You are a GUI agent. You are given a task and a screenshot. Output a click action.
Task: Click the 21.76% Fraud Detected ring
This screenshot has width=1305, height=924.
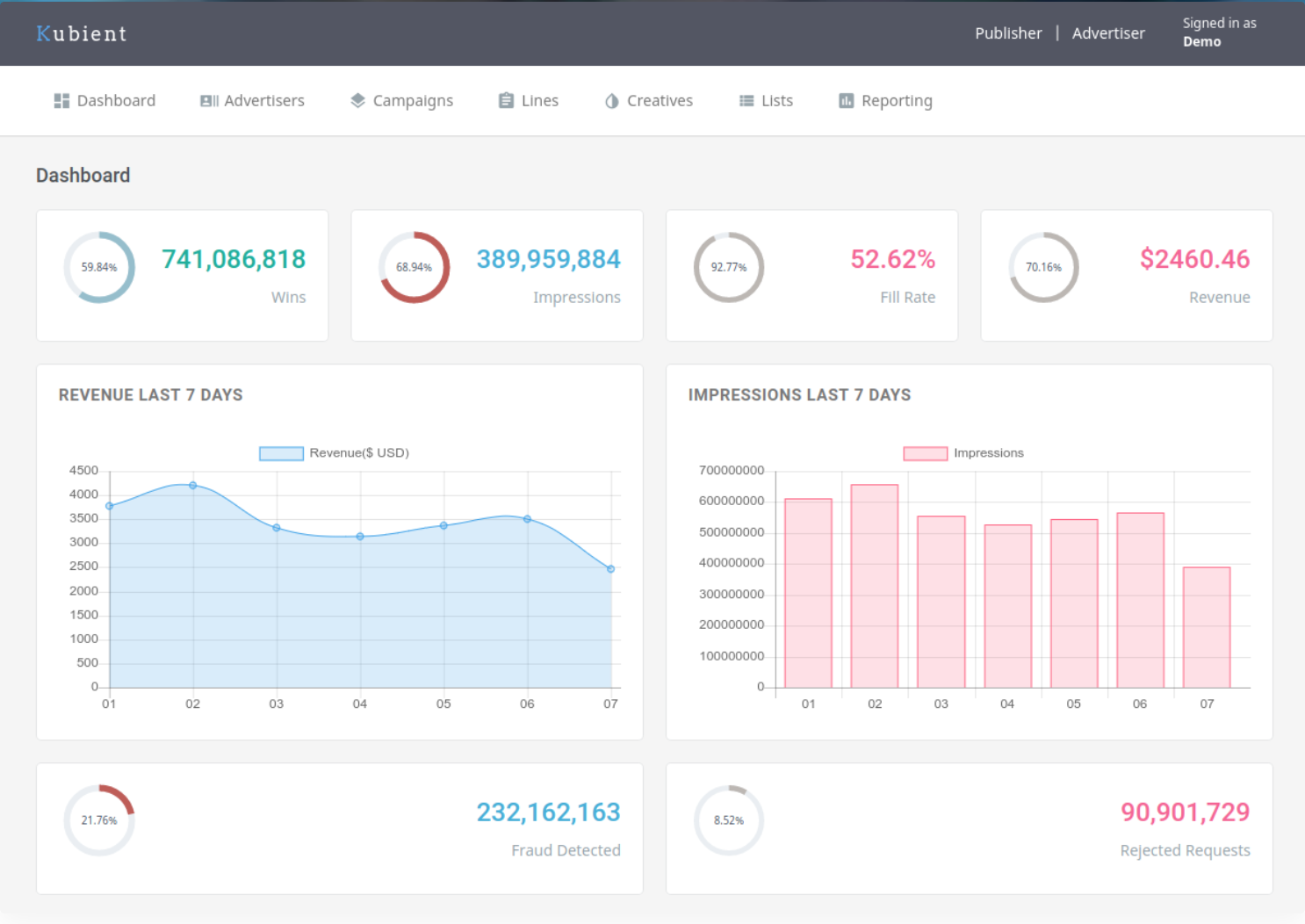coord(99,820)
